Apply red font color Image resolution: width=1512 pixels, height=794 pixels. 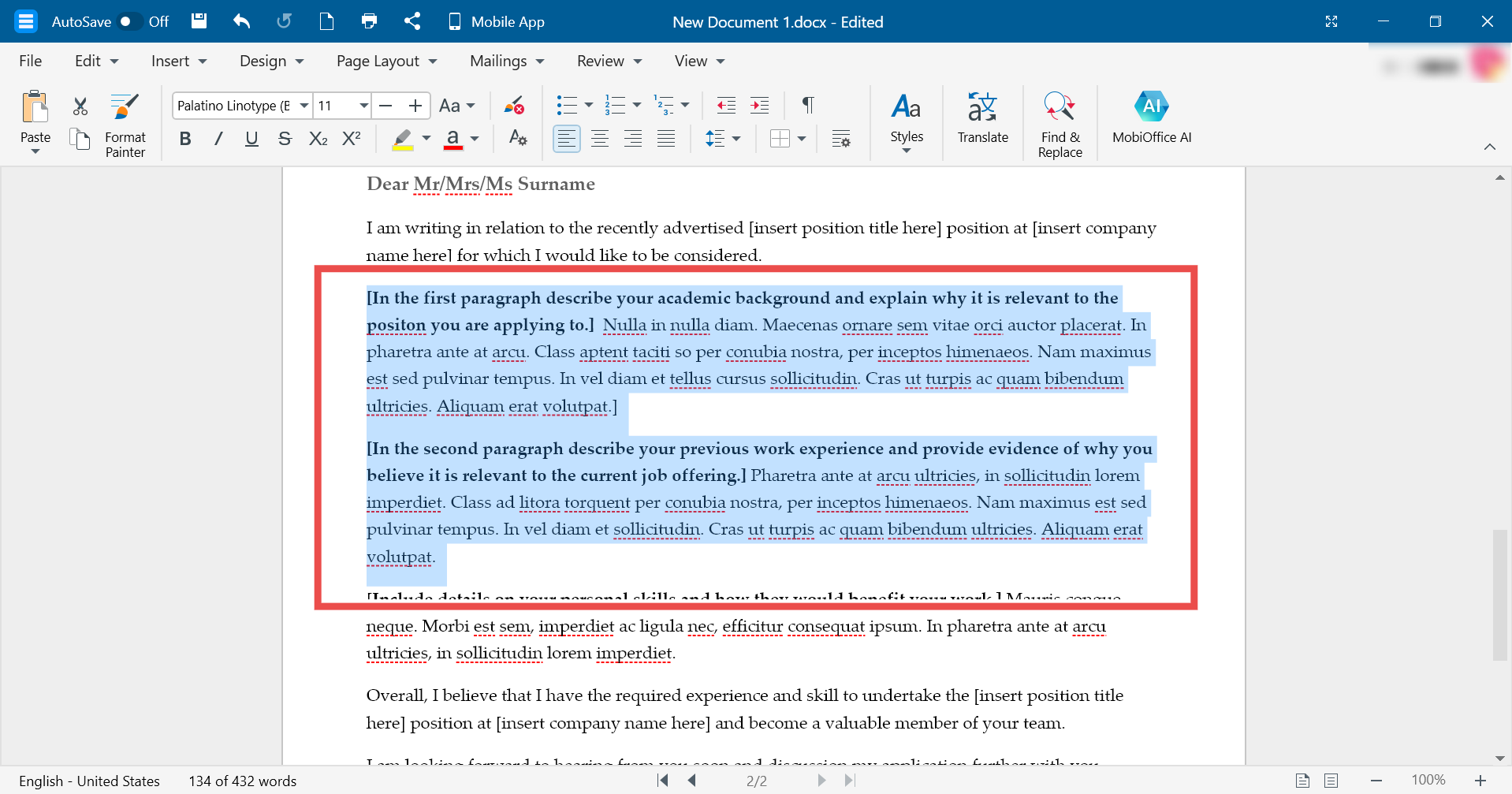[x=453, y=139]
